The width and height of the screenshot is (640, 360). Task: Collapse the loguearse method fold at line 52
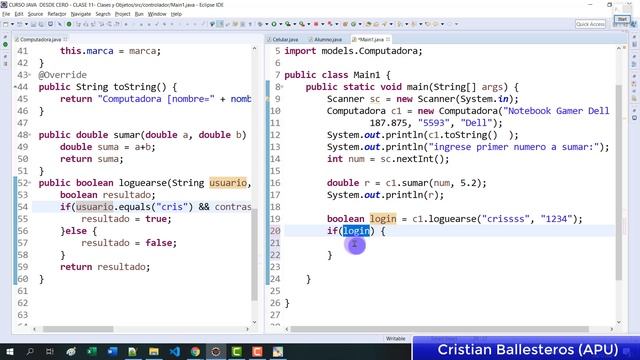[30, 183]
